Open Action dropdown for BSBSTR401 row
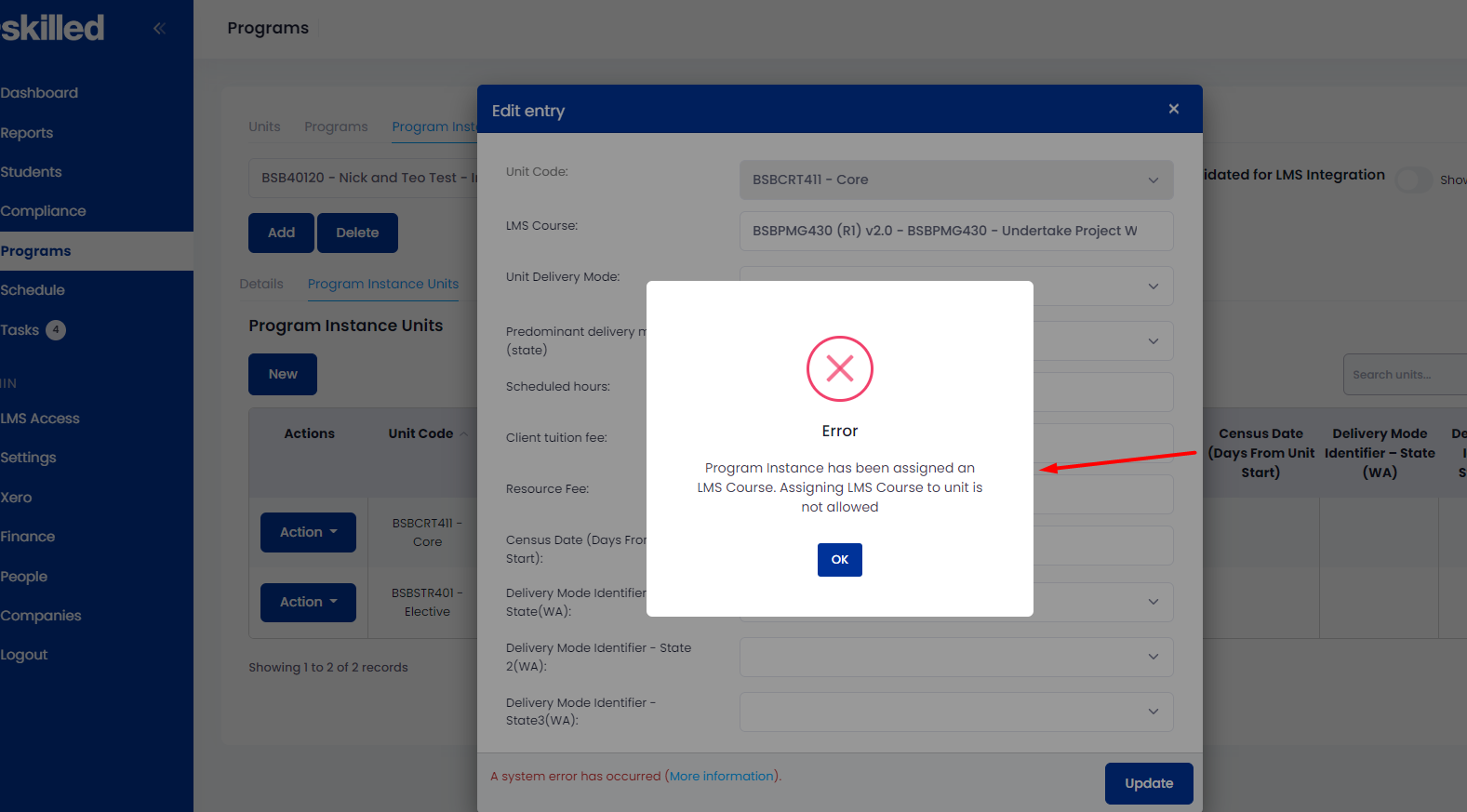1467x812 pixels. pos(308,602)
